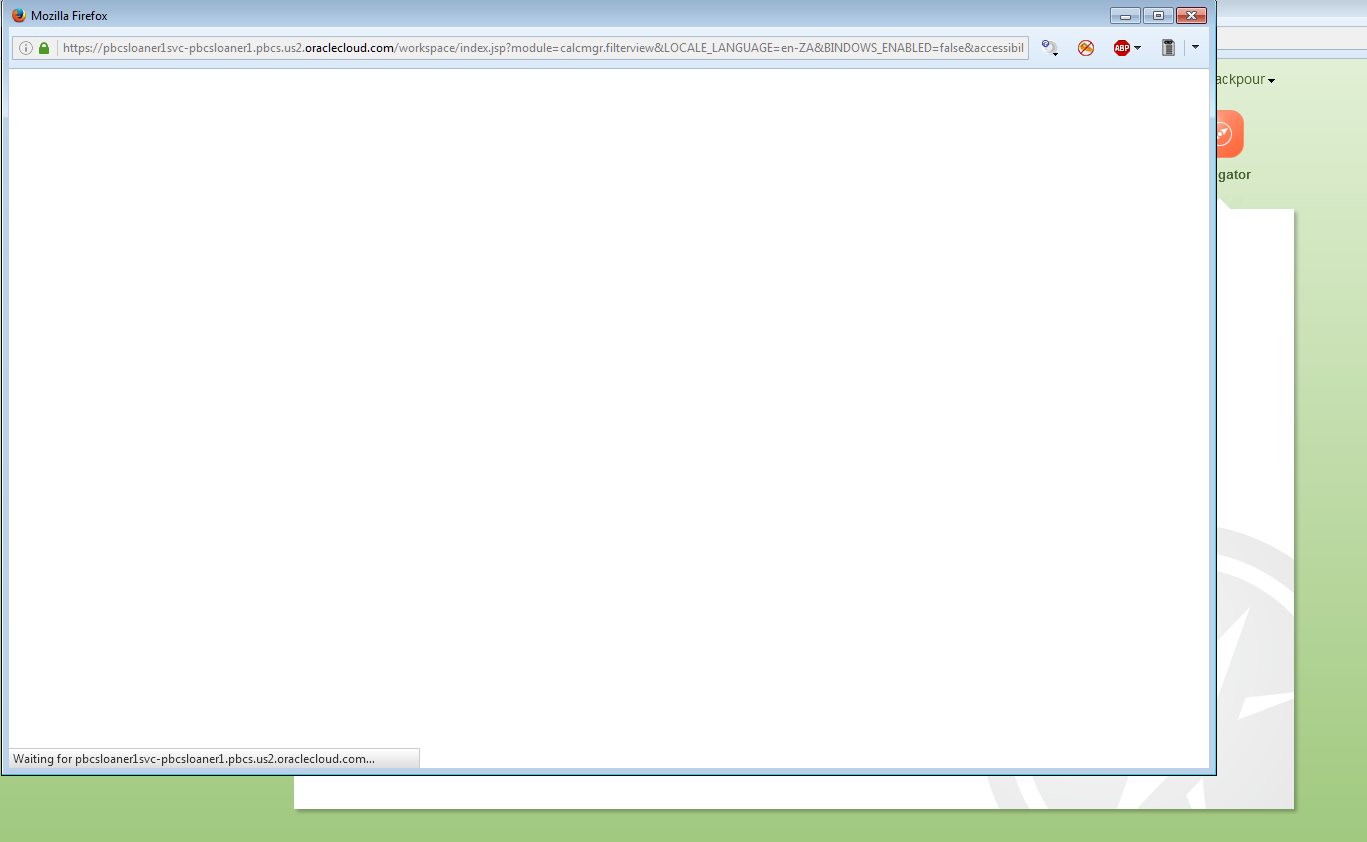1367x842 pixels.
Task: Click the Navigator label behind the popup
Action: [1234, 175]
